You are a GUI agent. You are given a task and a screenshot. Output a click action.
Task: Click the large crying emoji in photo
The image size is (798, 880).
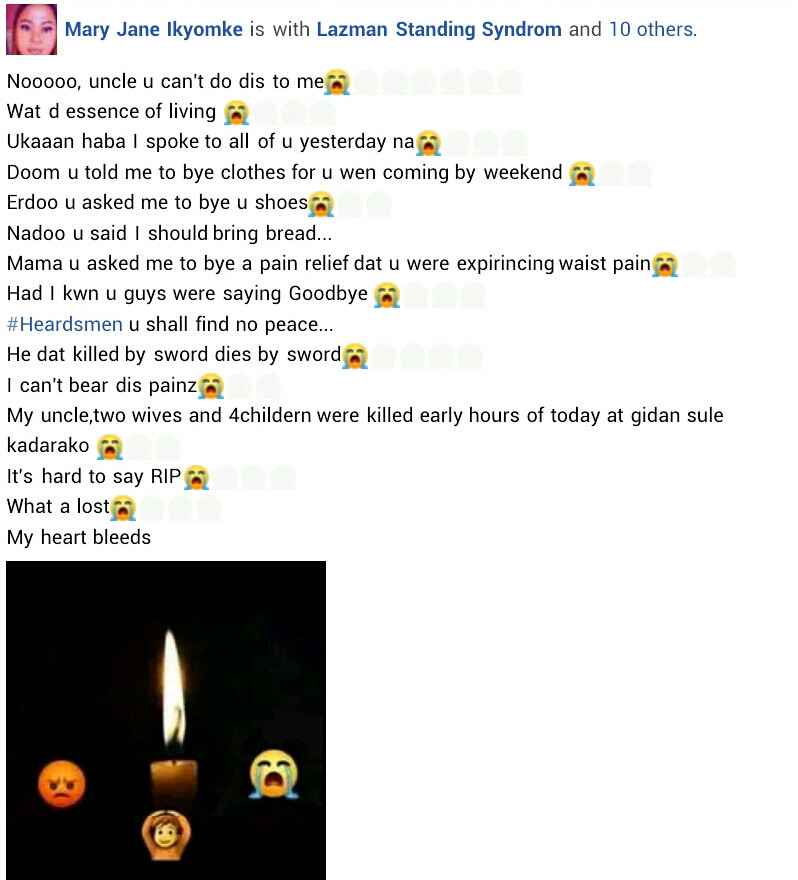274,774
